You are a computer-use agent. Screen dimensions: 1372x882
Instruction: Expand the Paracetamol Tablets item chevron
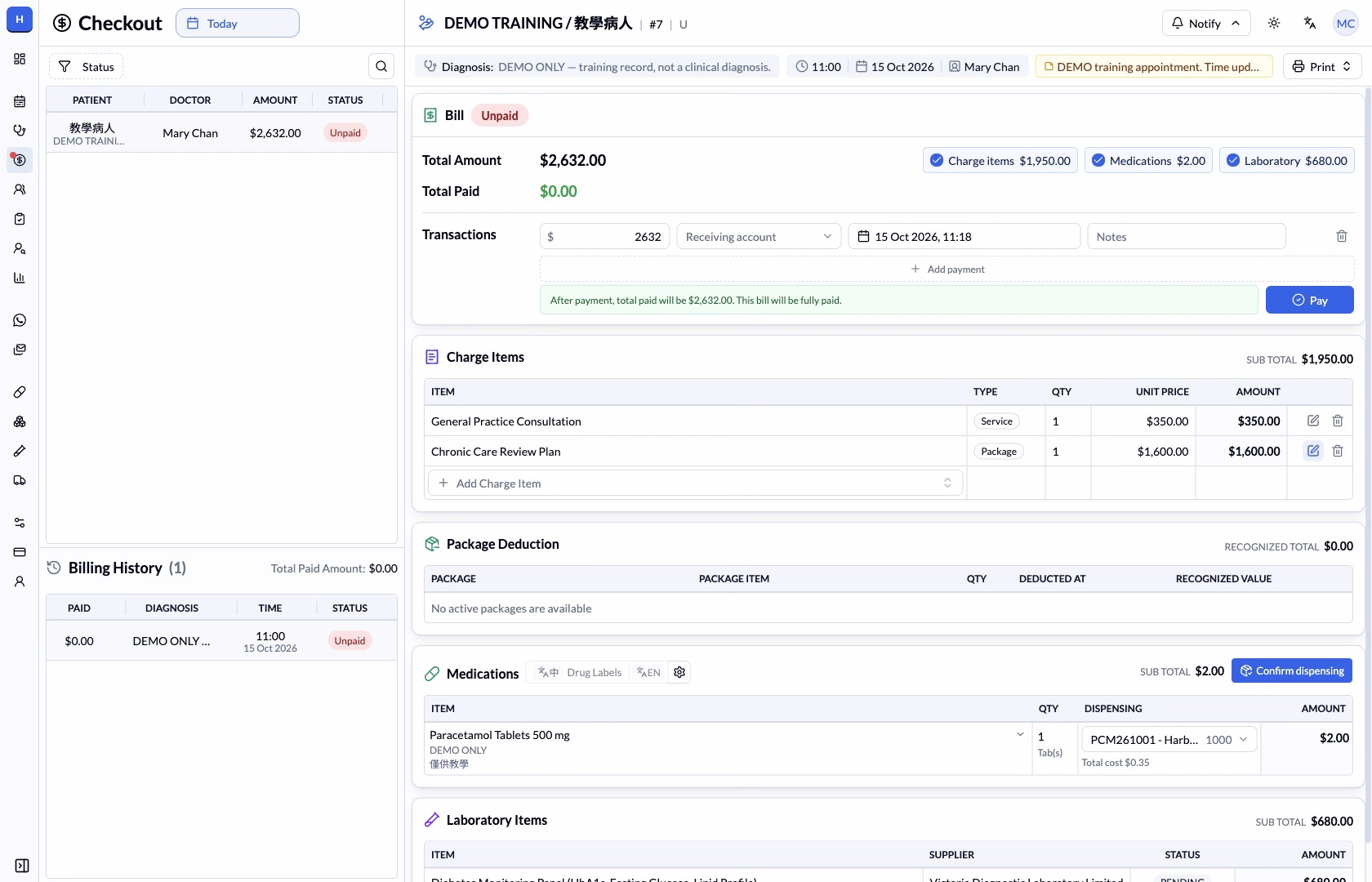pyautogui.click(x=1020, y=734)
